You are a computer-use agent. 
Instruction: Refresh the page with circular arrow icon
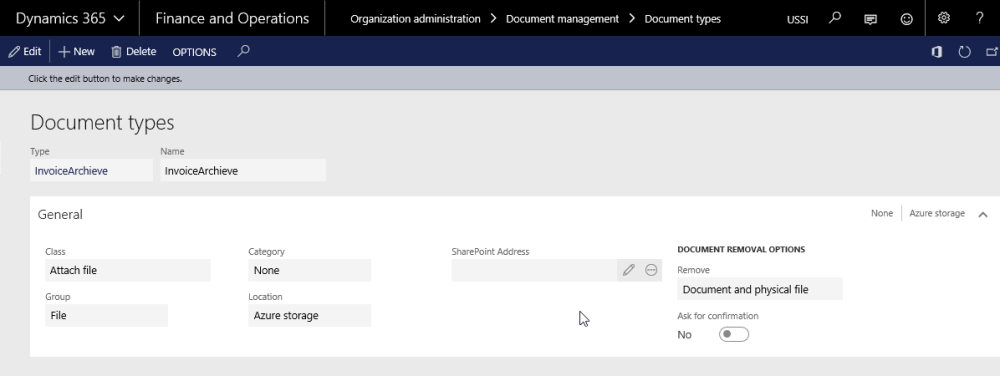(964, 52)
